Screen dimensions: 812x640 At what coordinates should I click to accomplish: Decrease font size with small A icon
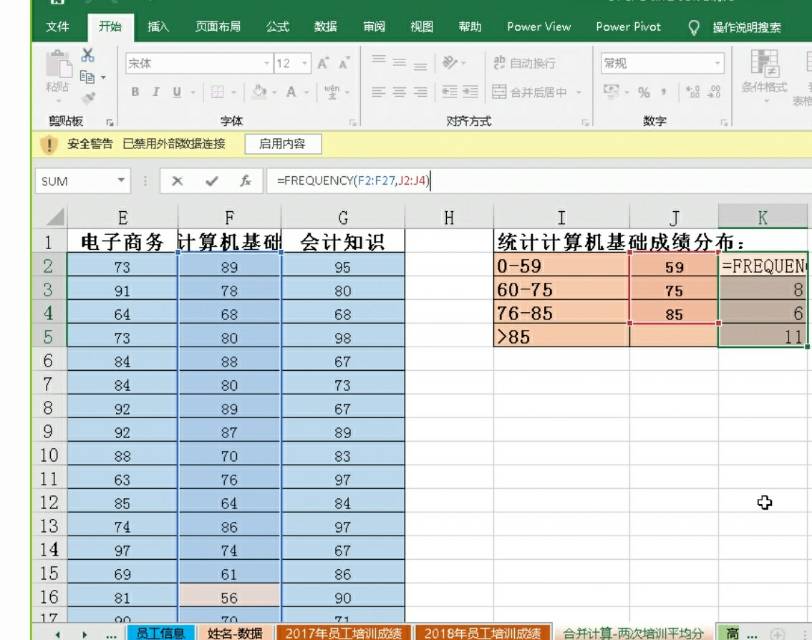click(x=343, y=63)
